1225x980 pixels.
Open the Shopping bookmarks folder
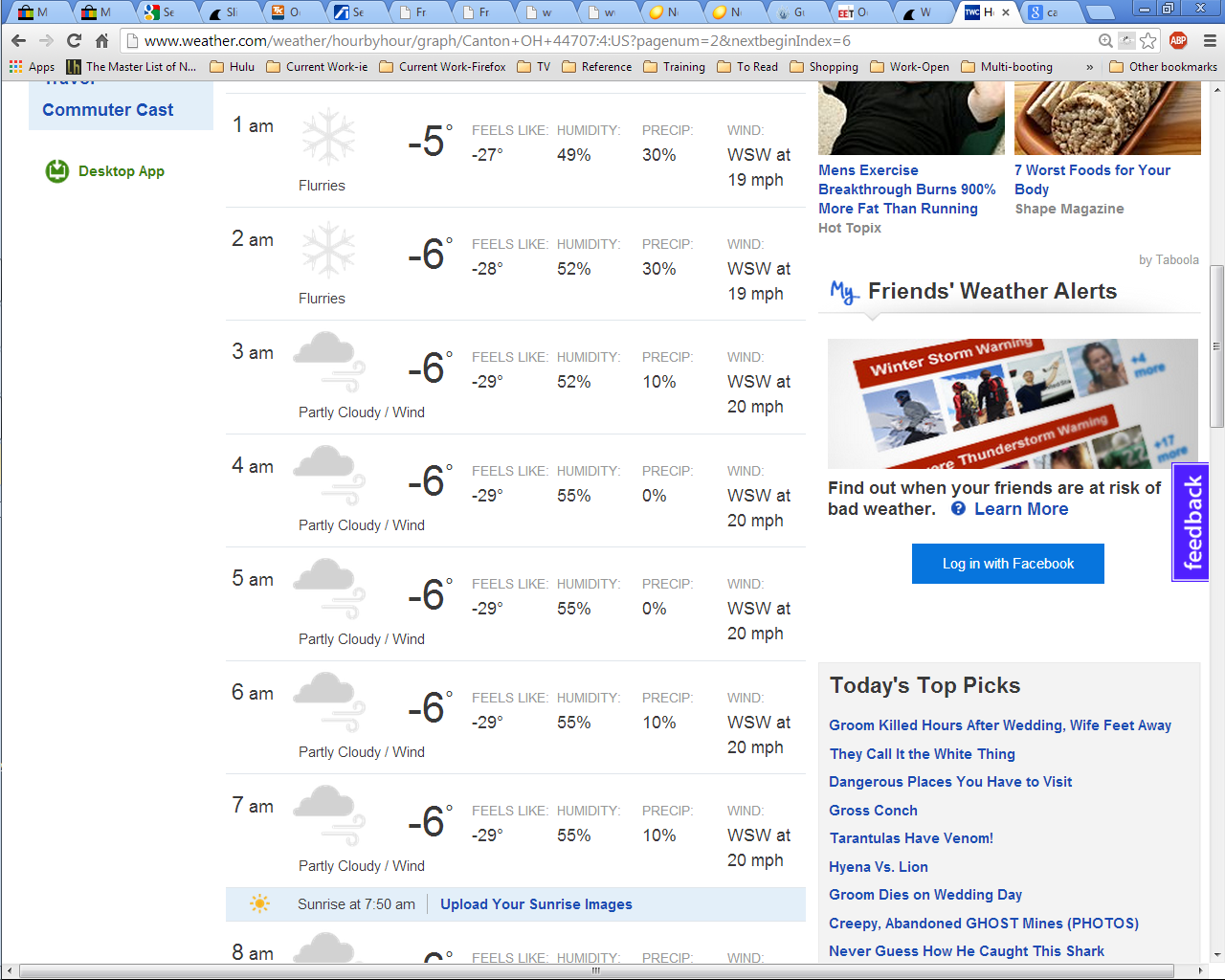(x=823, y=67)
